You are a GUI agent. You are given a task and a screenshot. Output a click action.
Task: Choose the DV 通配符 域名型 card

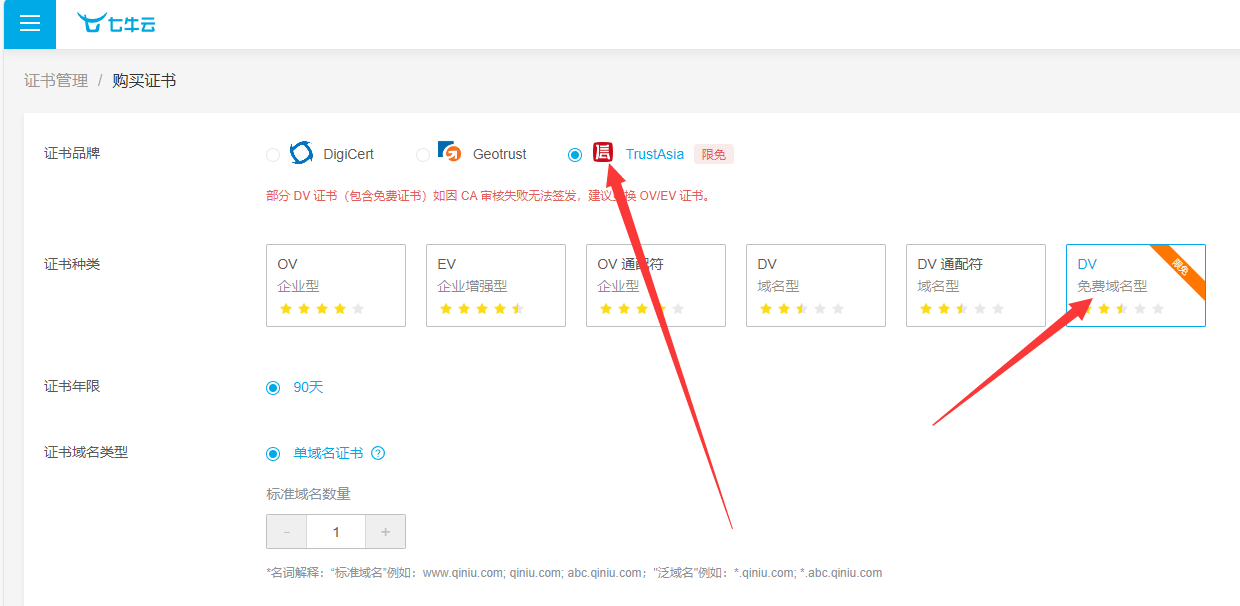pos(976,285)
